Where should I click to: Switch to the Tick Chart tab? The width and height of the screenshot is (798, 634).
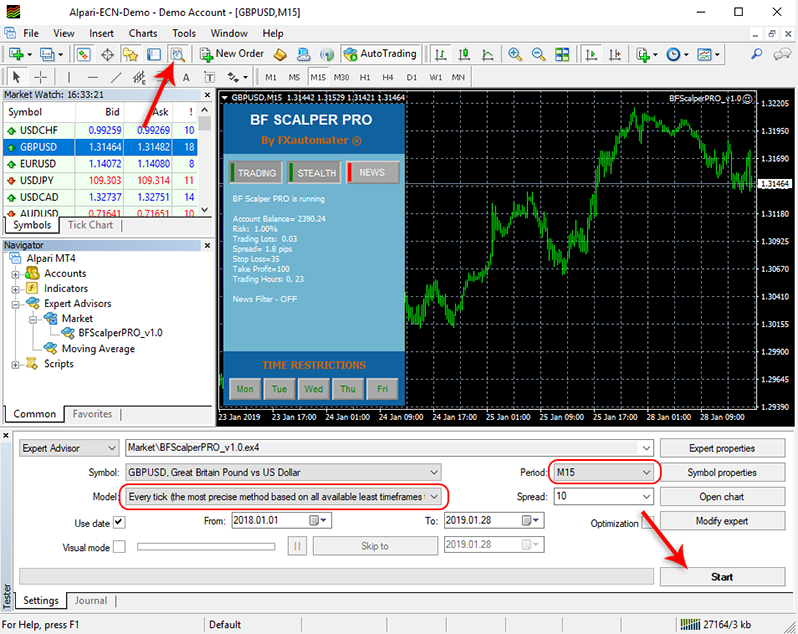(x=90, y=225)
